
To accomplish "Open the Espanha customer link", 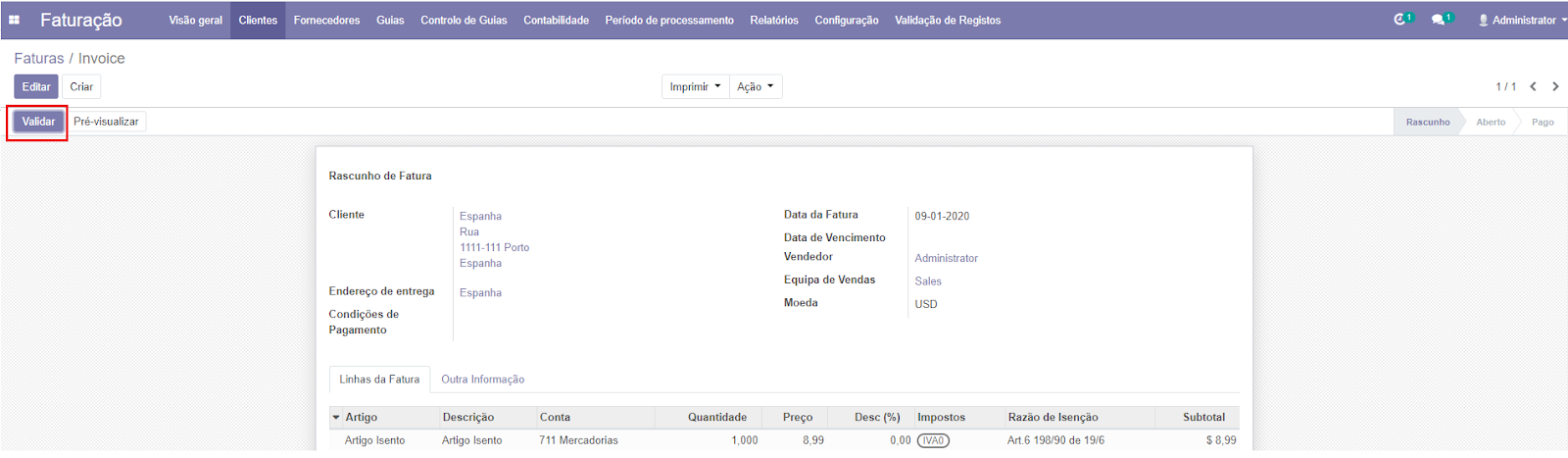I will click(x=480, y=216).
